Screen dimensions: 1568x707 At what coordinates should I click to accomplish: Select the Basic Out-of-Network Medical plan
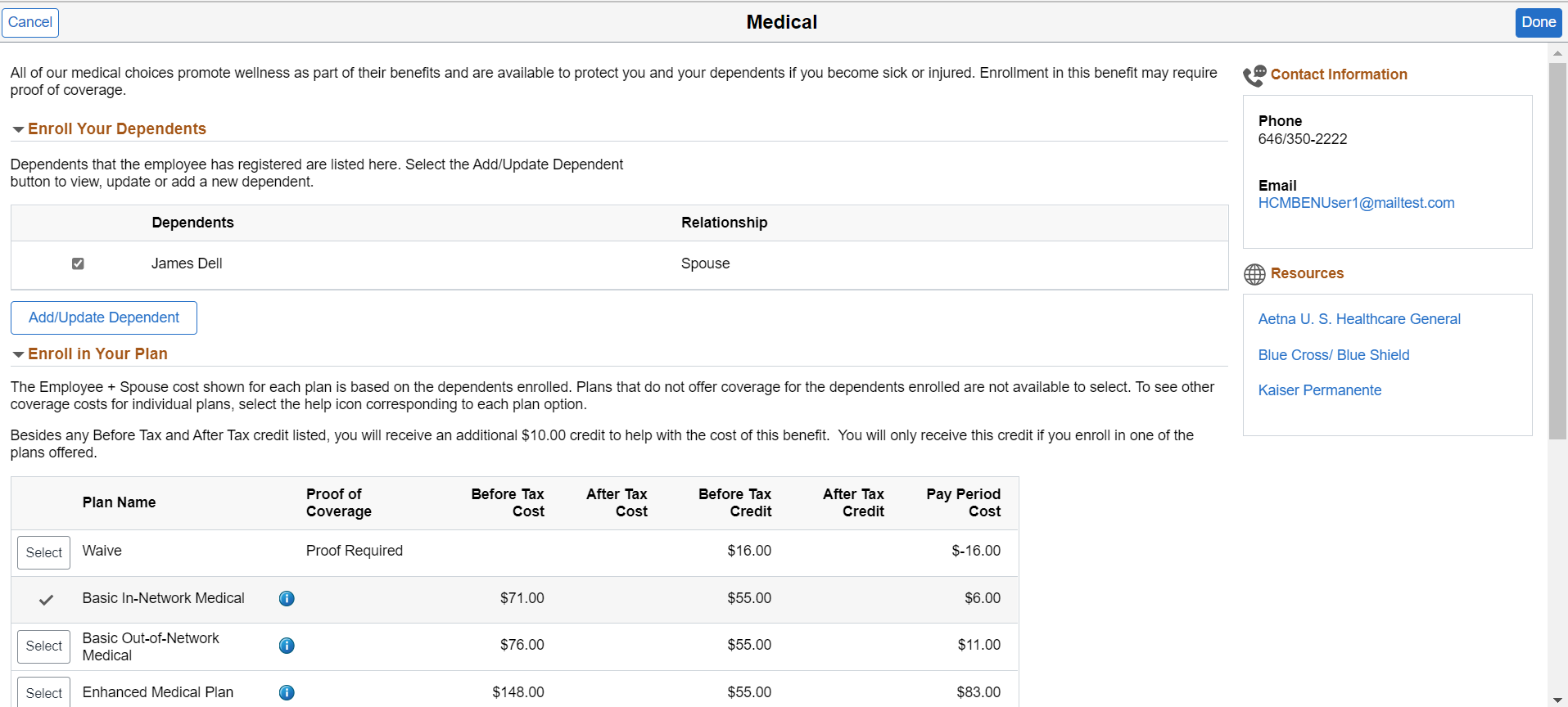point(44,646)
